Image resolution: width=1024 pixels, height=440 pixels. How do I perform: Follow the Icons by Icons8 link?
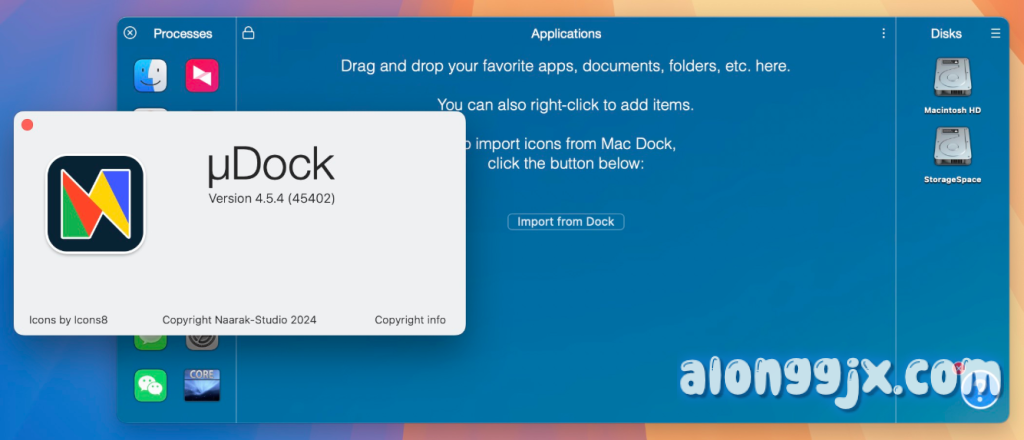click(68, 320)
